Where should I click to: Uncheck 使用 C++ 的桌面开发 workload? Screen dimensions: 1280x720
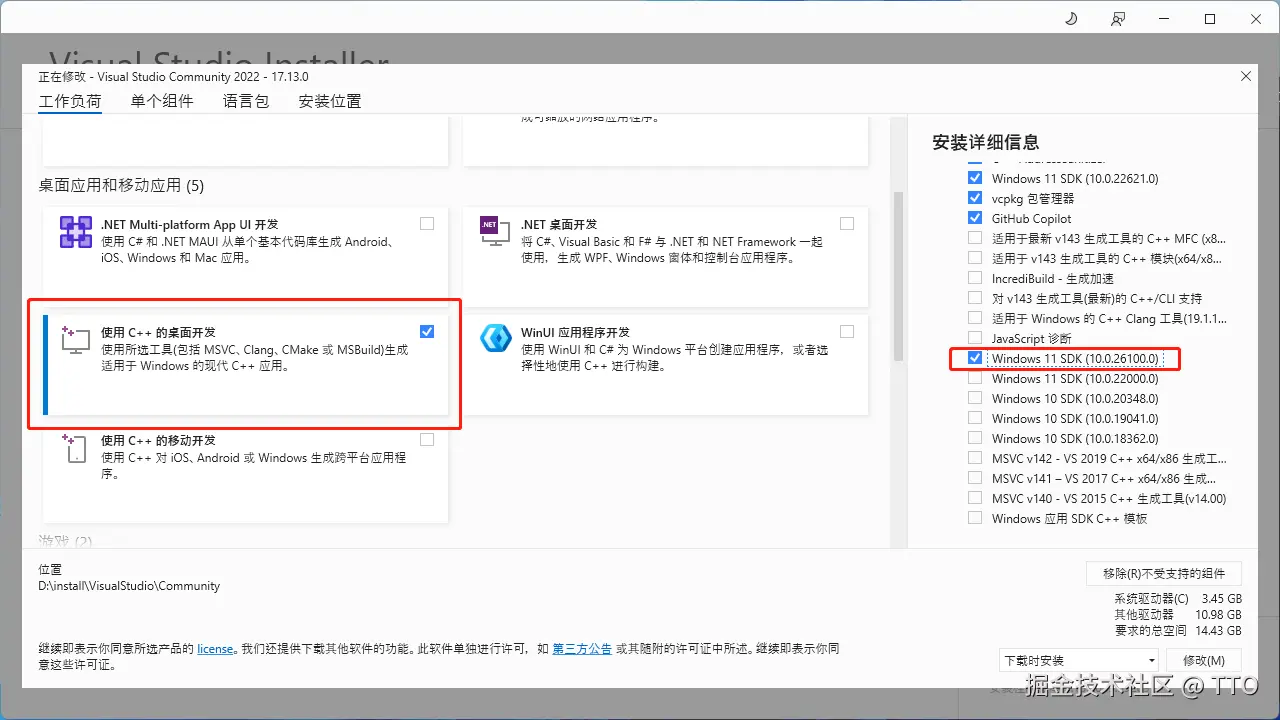tap(427, 331)
